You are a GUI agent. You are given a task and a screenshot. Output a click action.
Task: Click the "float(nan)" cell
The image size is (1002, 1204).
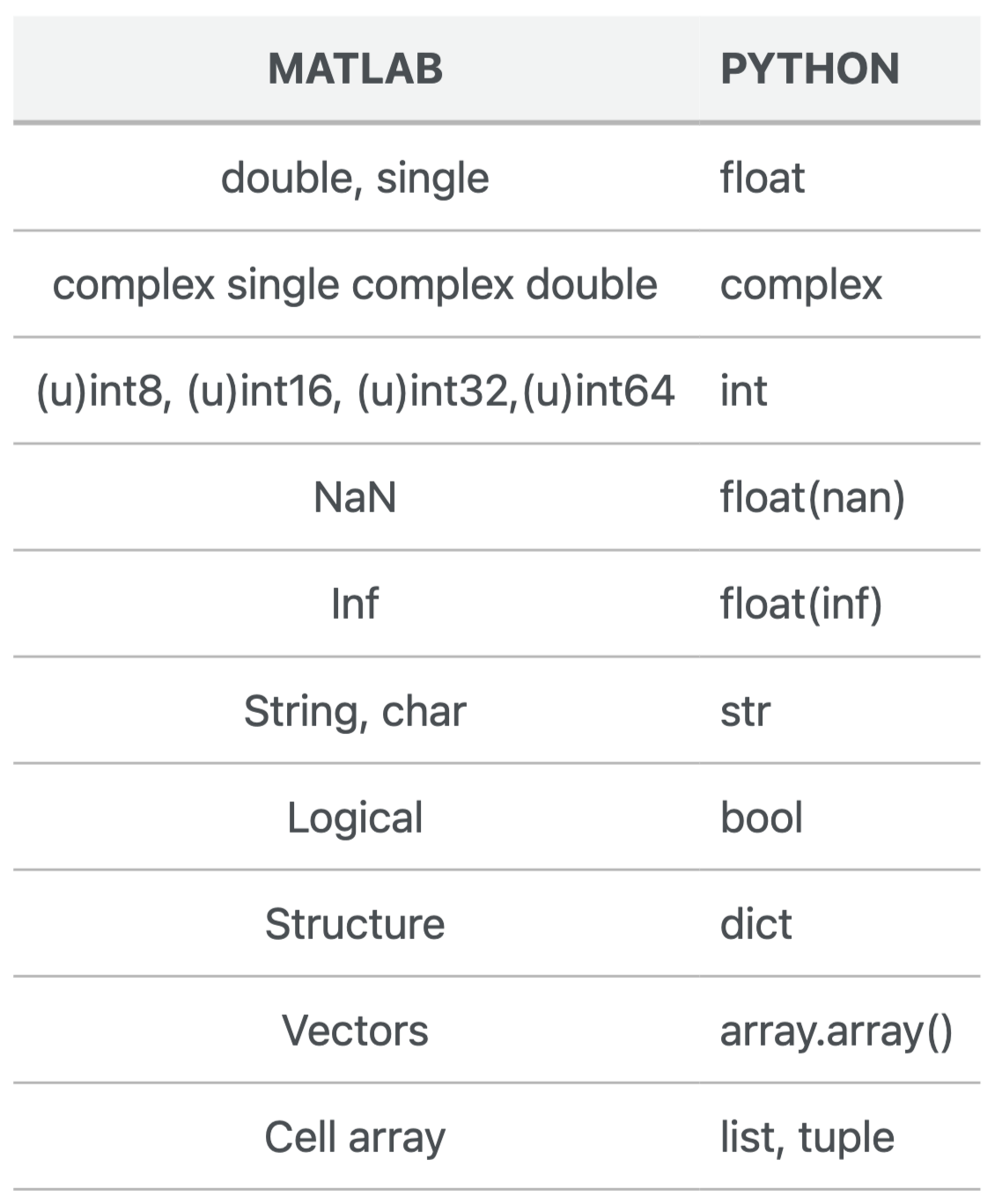[x=812, y=497]
